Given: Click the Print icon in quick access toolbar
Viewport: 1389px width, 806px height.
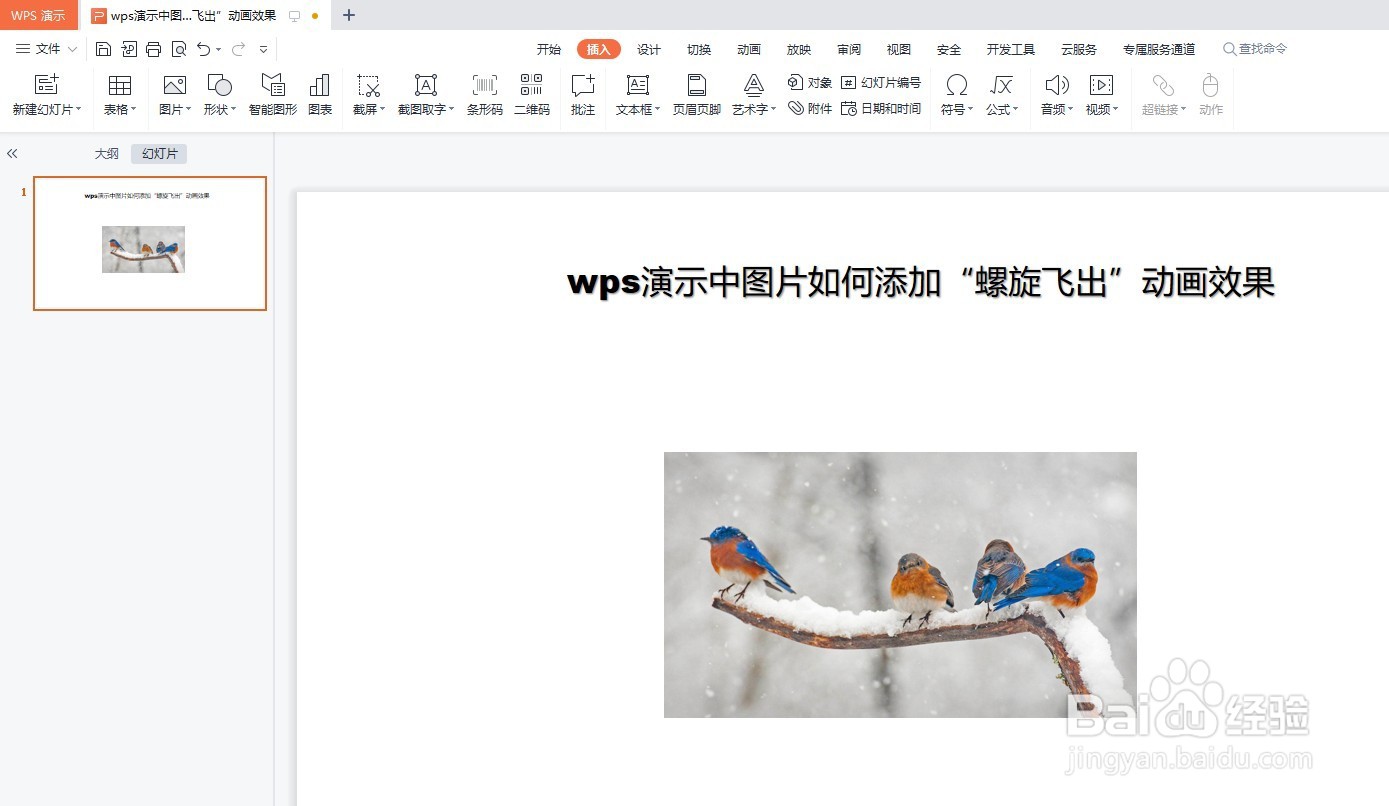Looking at the screenshot, I should [x=153, y=49].
